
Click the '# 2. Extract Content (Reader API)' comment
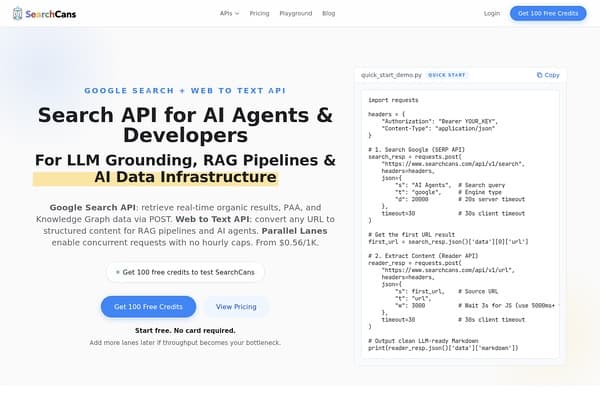point(423,256)
